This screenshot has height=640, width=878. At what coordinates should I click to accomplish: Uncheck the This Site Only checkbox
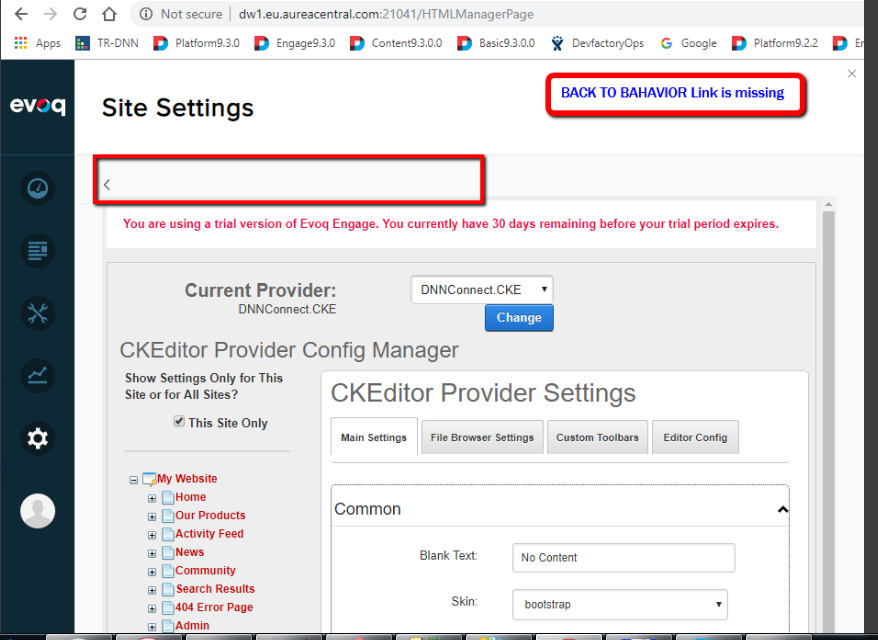(x=177, y=422)
